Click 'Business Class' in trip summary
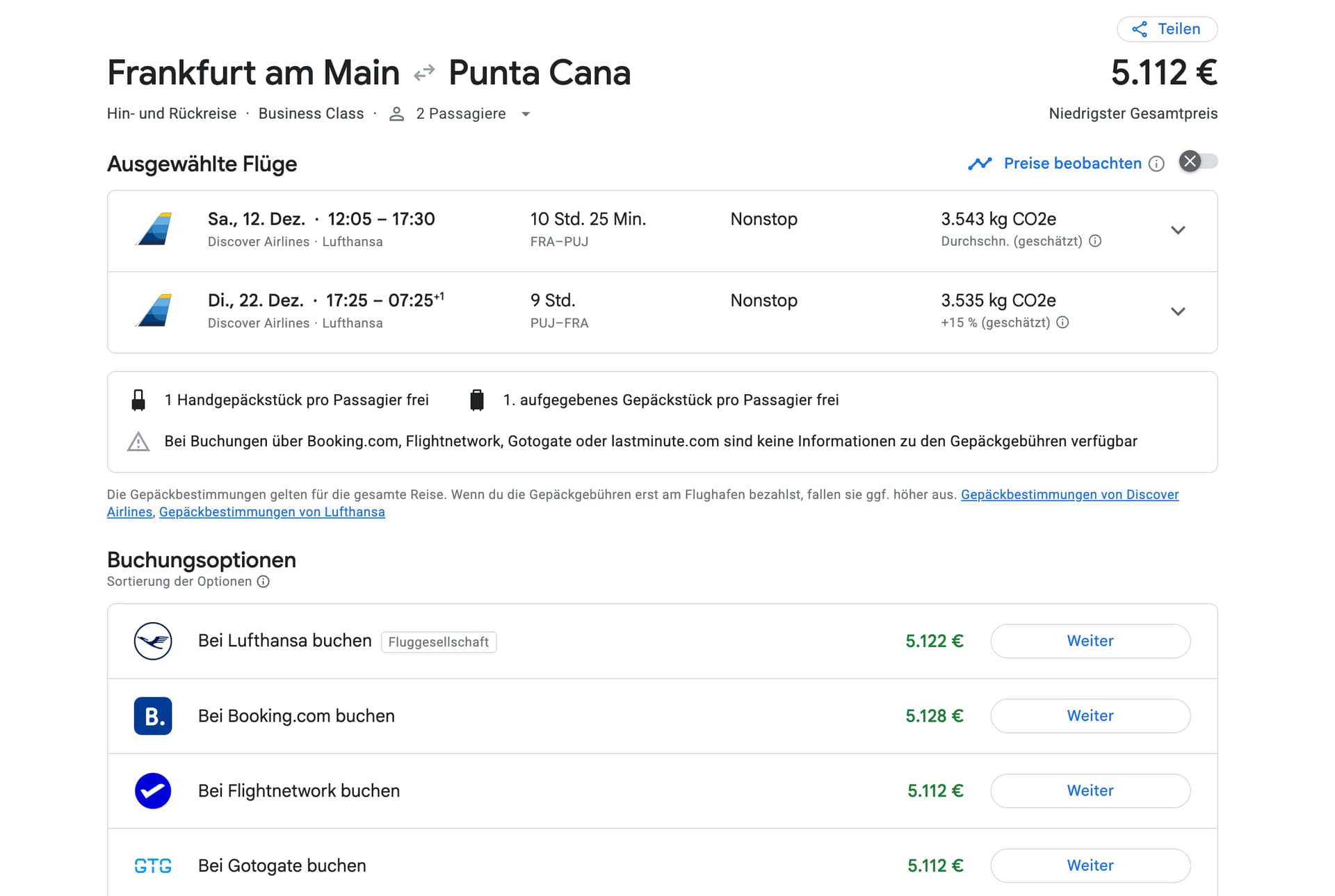 pos(311,114)
